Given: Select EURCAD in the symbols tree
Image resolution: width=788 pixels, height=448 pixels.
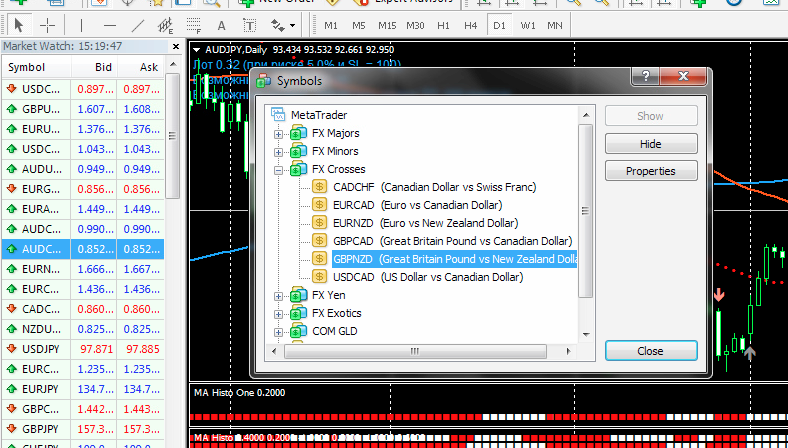Looking at the screenshot, I should (417, 205).
